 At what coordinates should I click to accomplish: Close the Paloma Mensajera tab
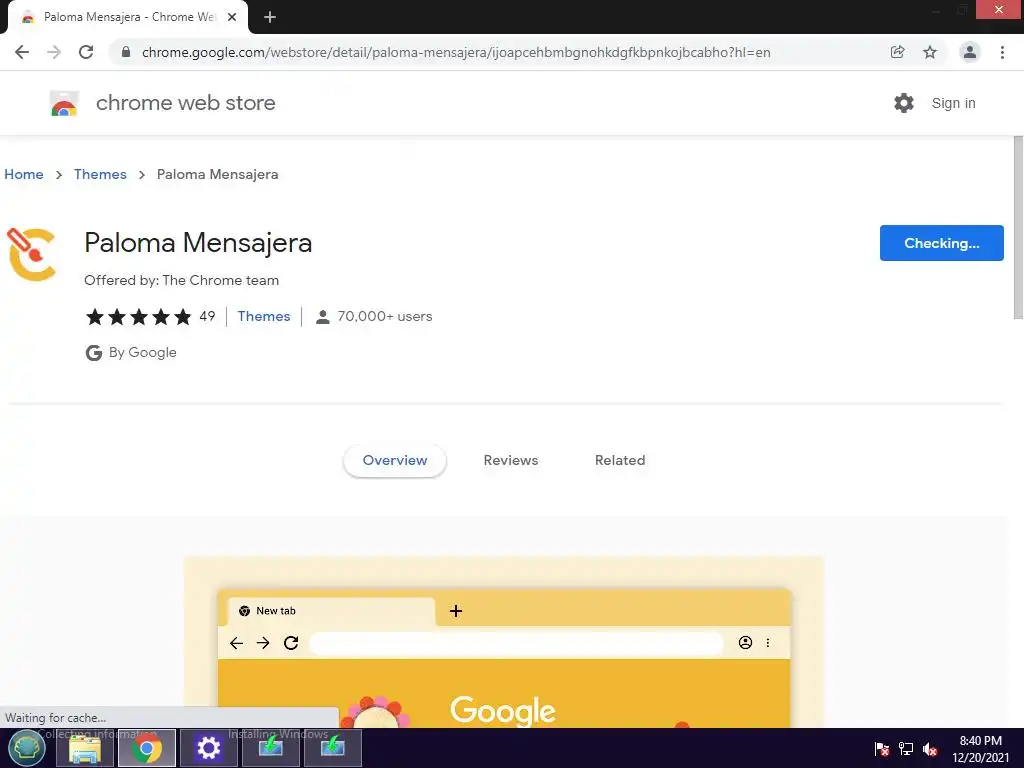click(x=232, y=18)
